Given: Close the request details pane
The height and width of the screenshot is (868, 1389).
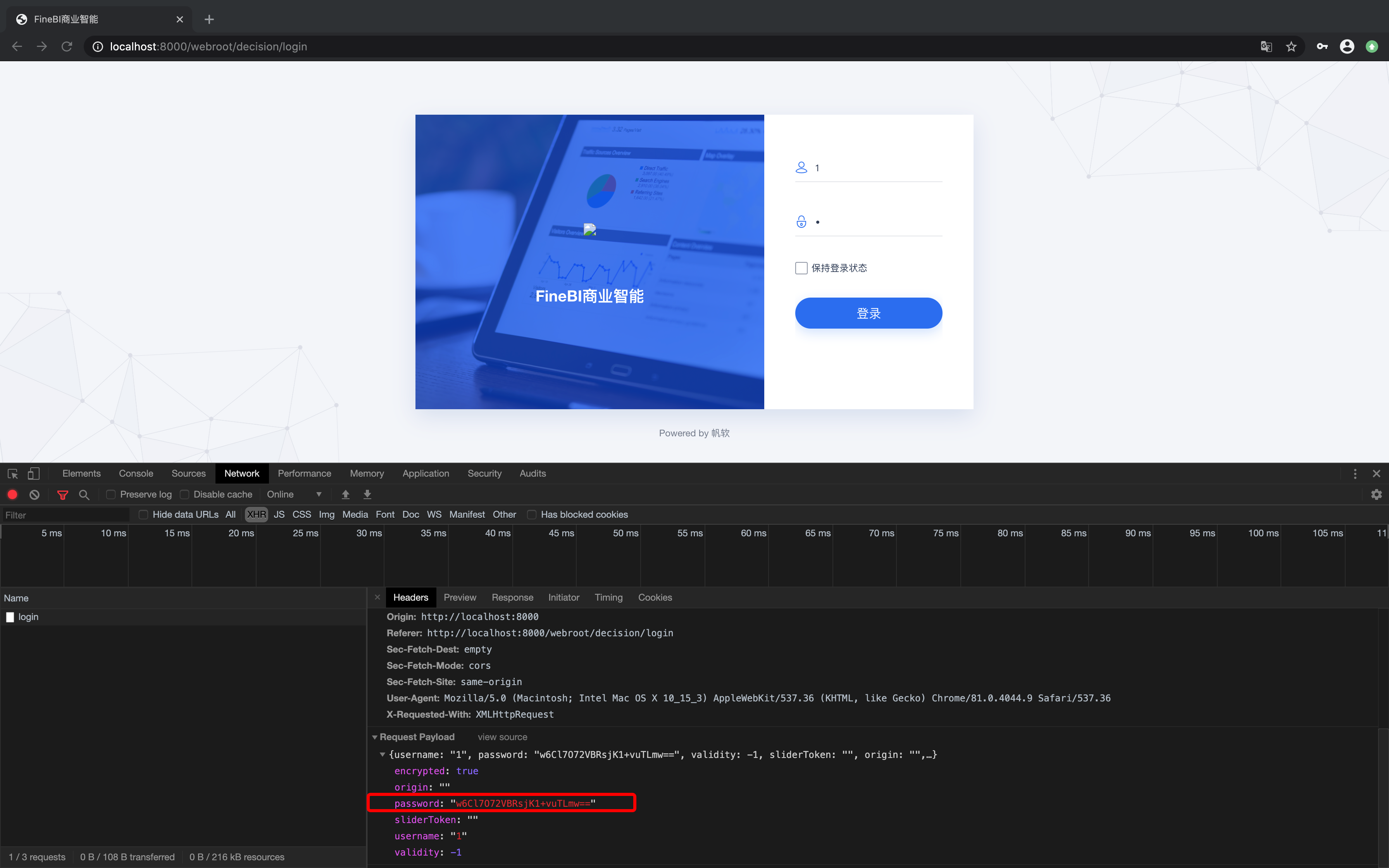Looking at the screenshot, I should (377, 598).
